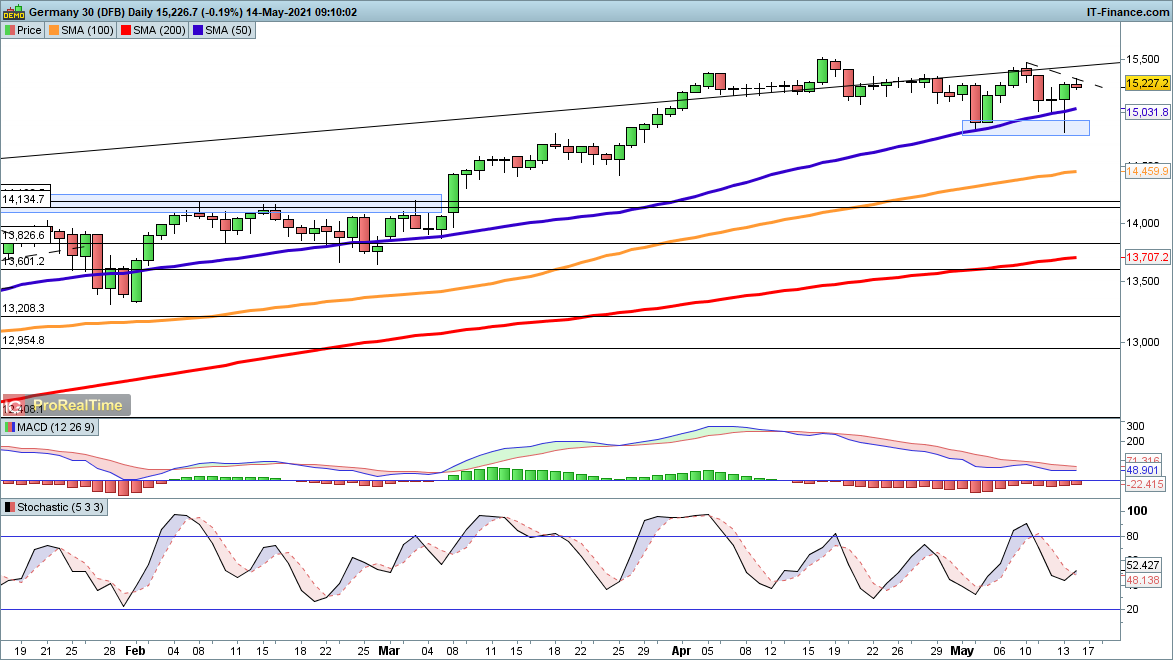Click the DEMO candlestick icon in title bar
Viewport: 1173px width, 660px height.
15,12
